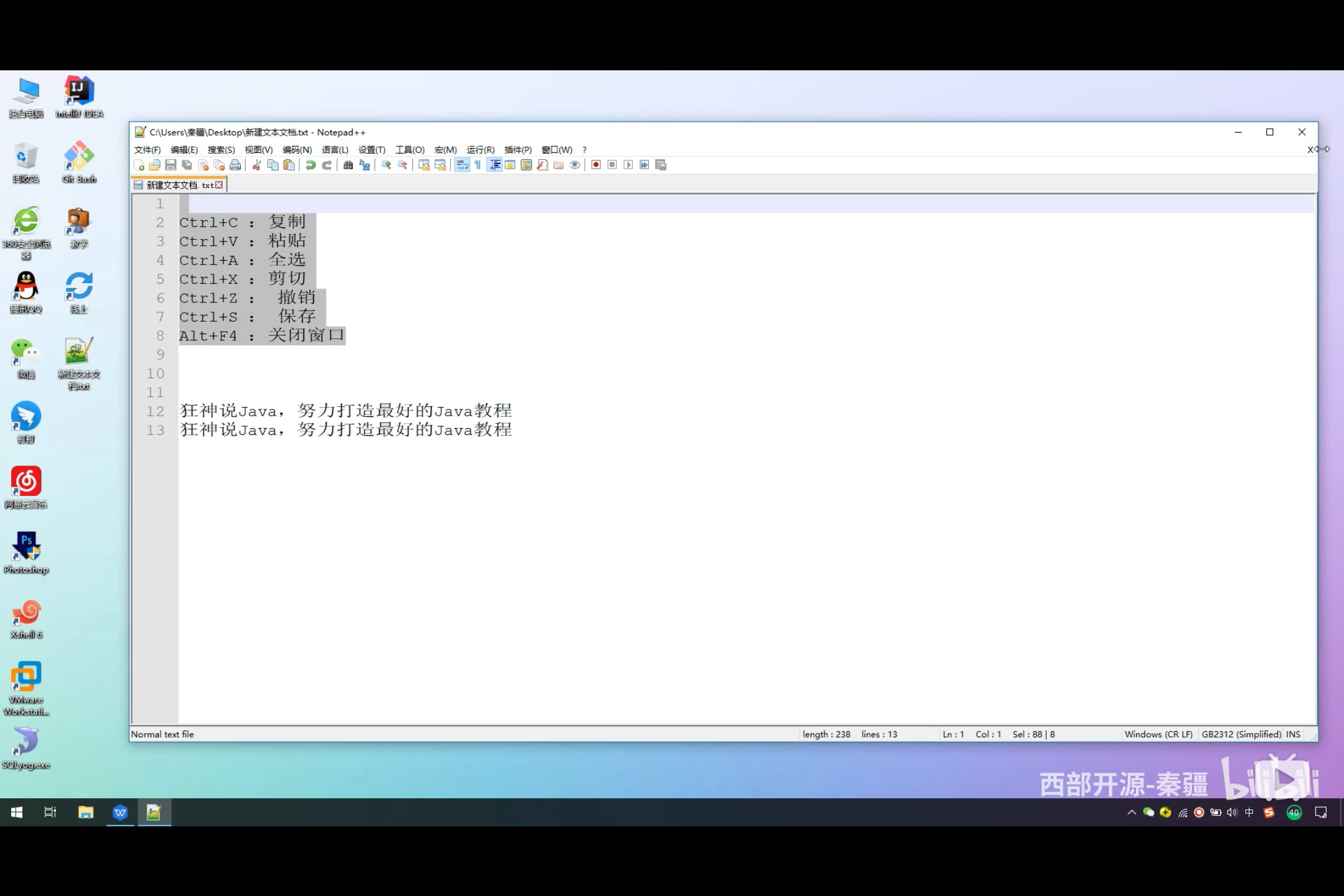Click the Save file toolbar icon

click(170, 165)
